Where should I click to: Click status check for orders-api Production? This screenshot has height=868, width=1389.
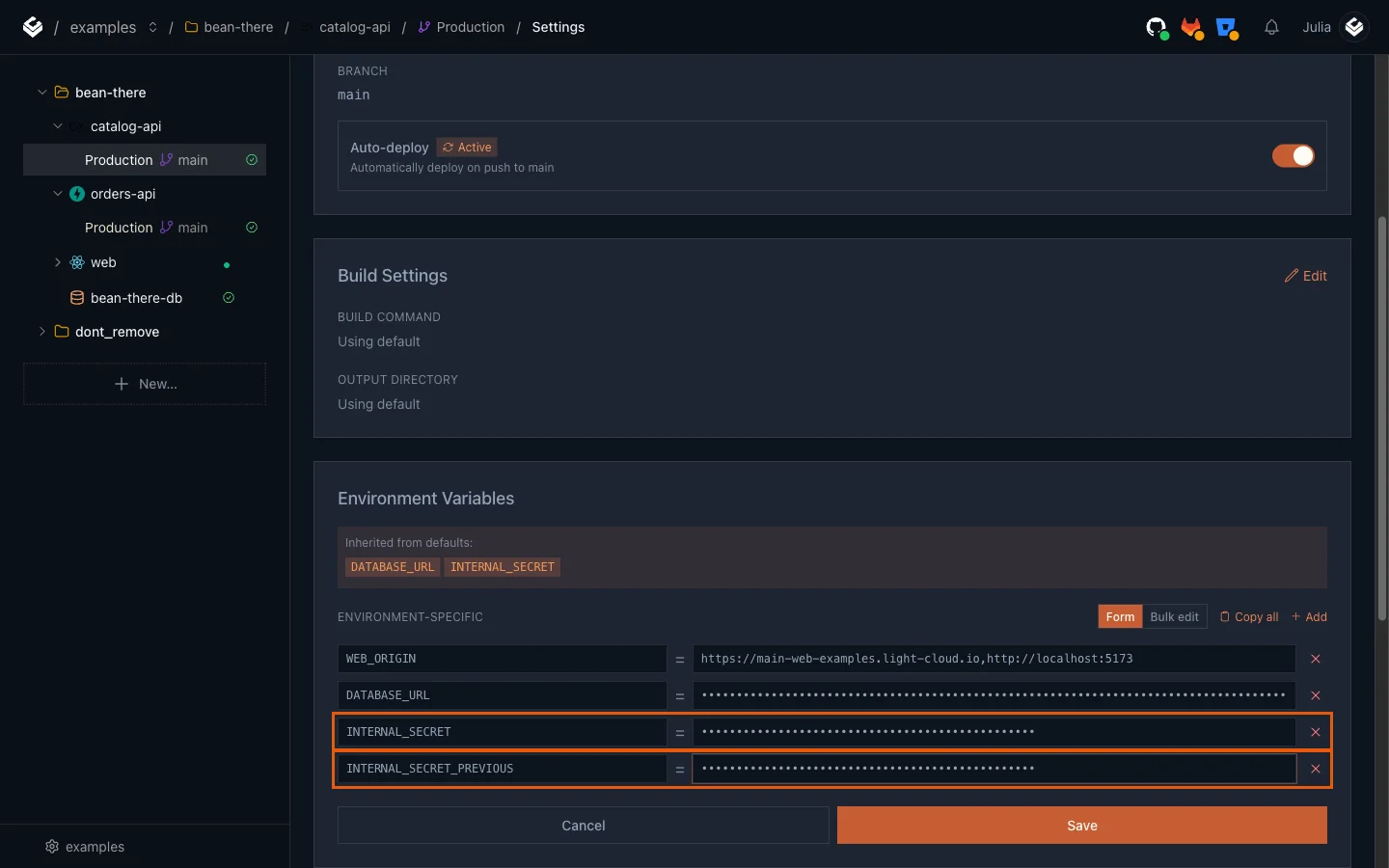click(x=252, y=228)
